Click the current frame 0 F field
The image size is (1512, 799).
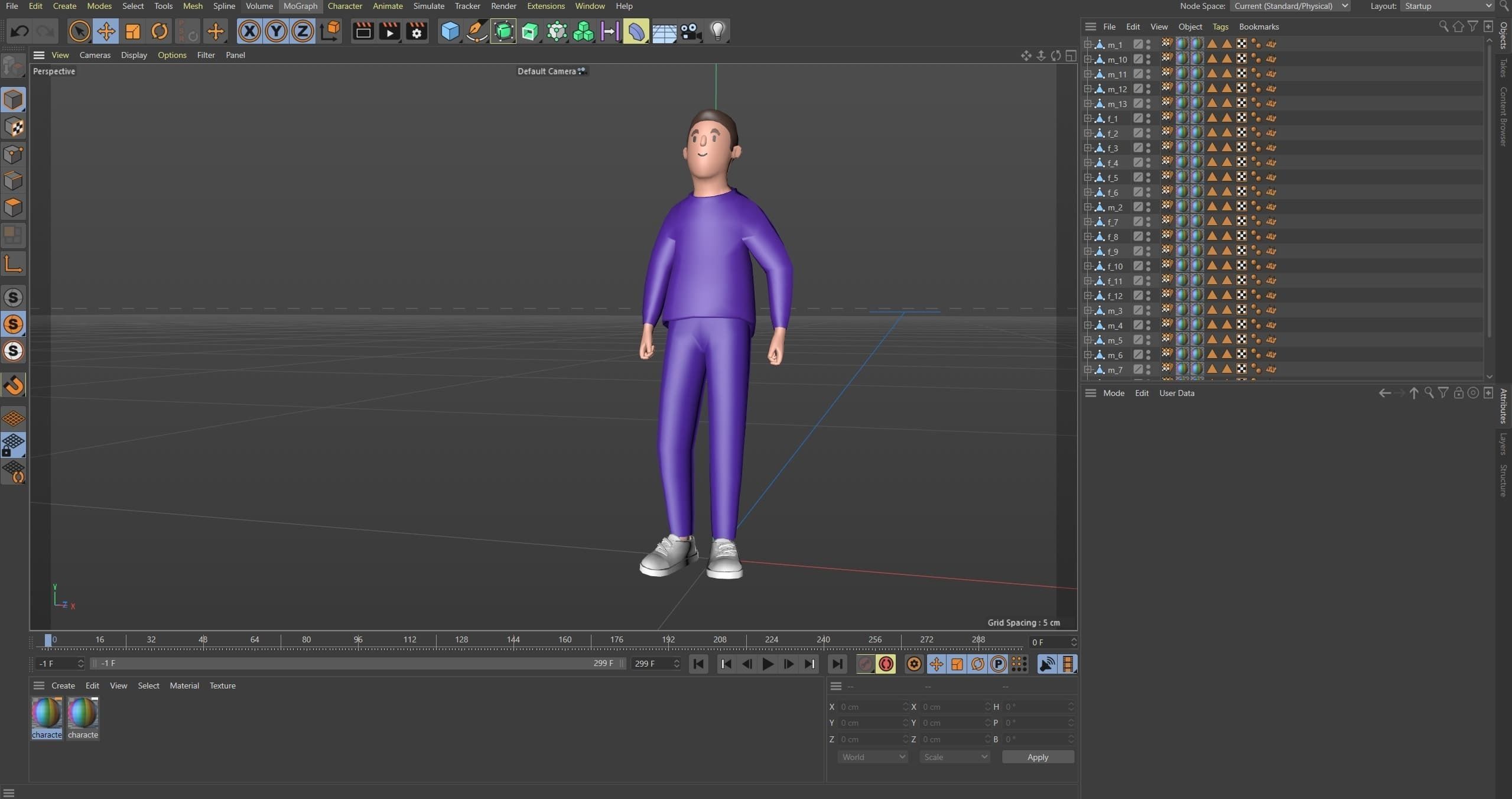(1053, 642)
